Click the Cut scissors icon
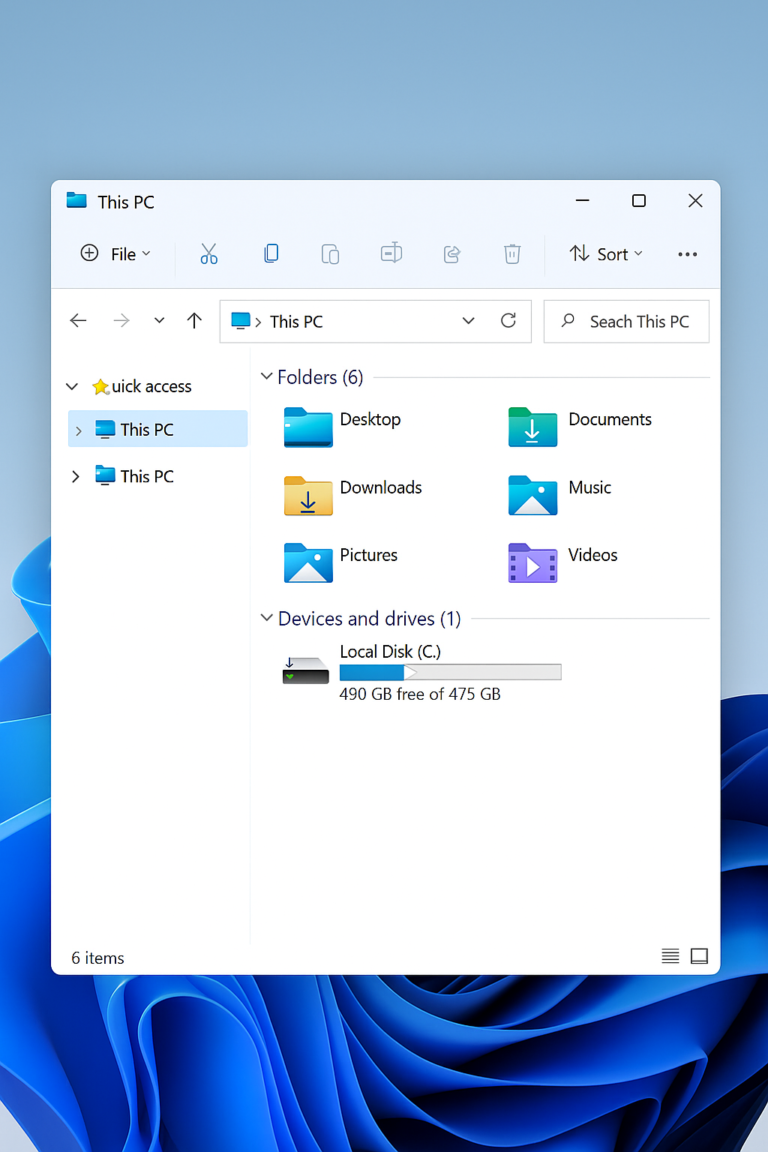Image resolution: width=768 pixels, height=1152 pixels. pos(208,254)
